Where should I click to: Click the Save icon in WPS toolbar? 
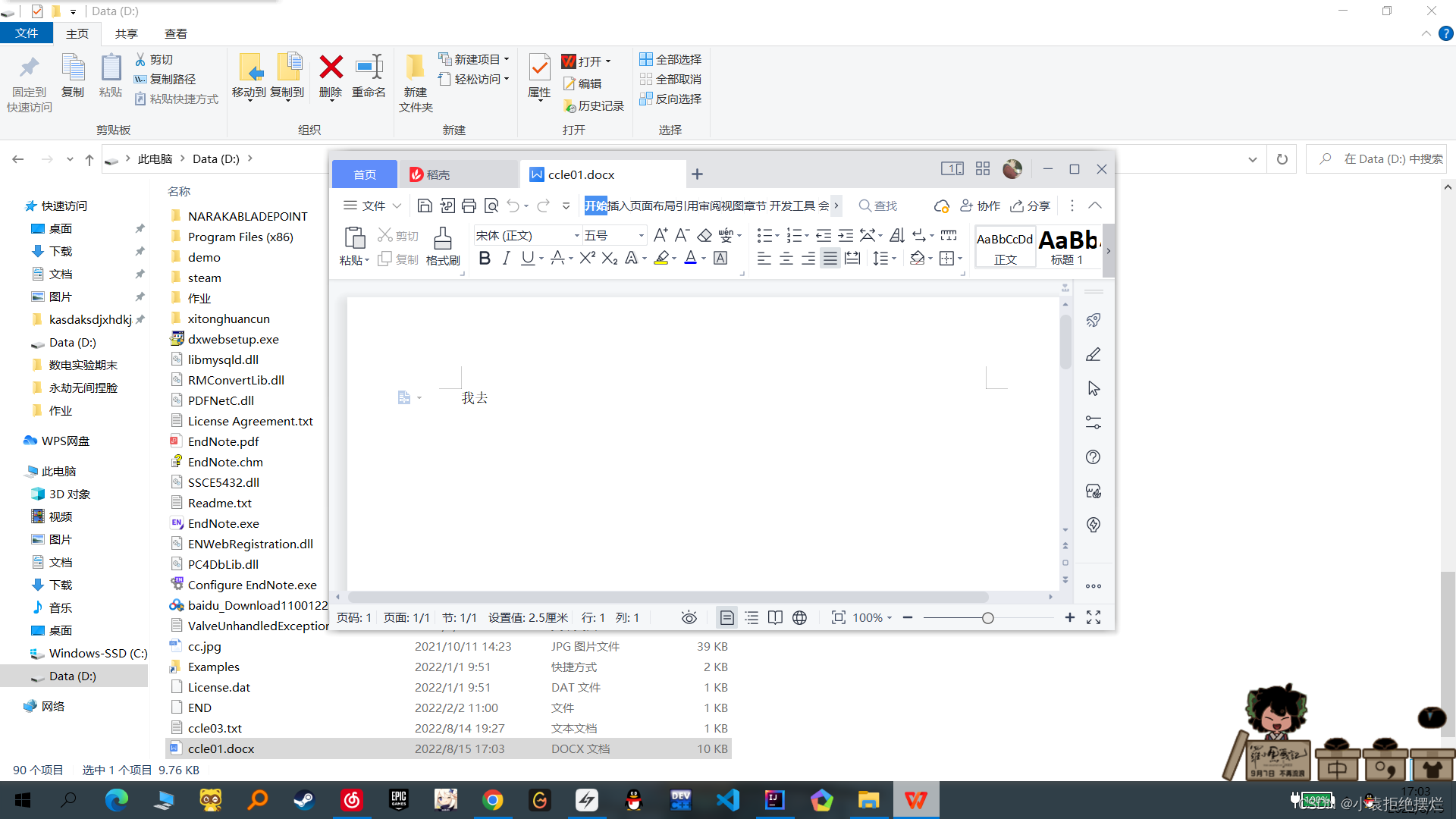[x=425, y=206]
